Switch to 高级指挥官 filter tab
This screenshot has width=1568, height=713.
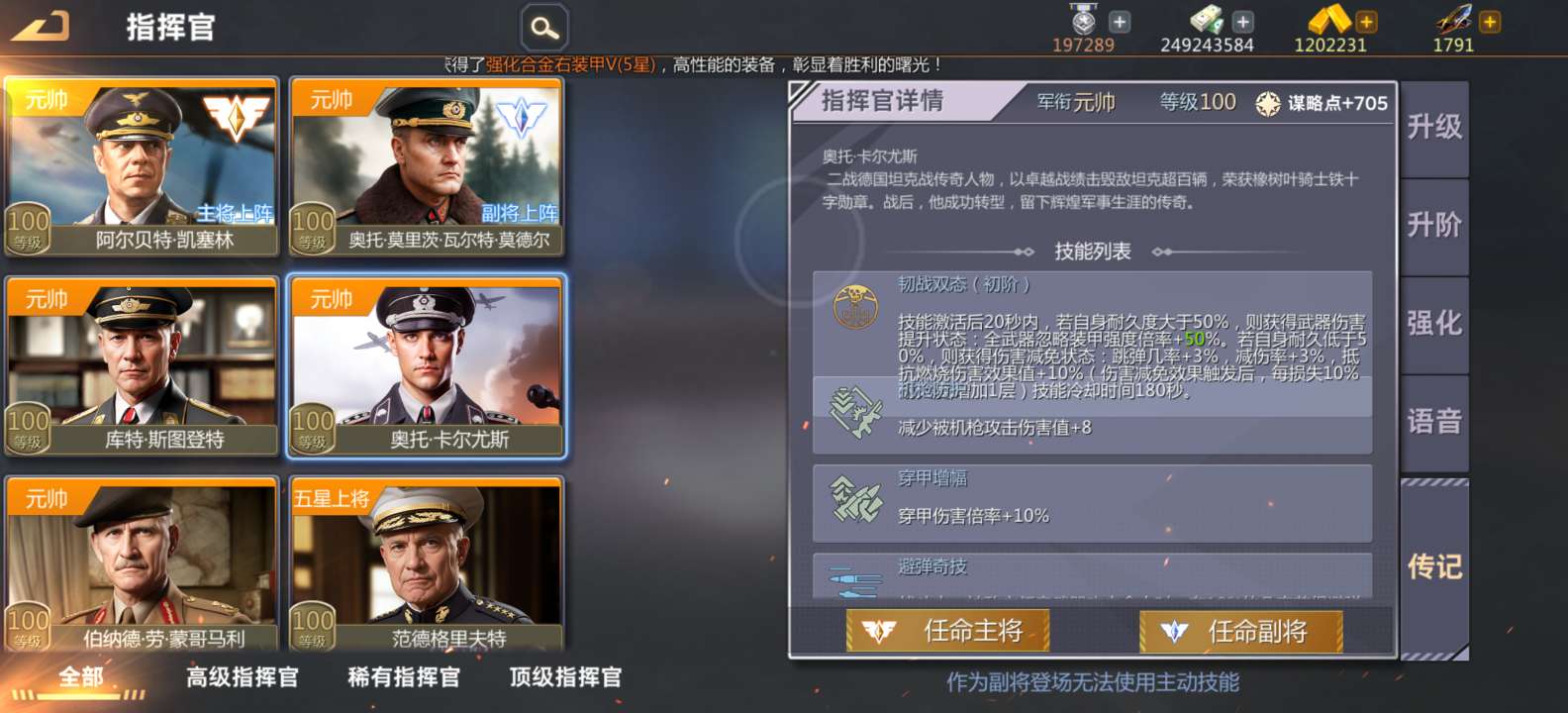243,677
